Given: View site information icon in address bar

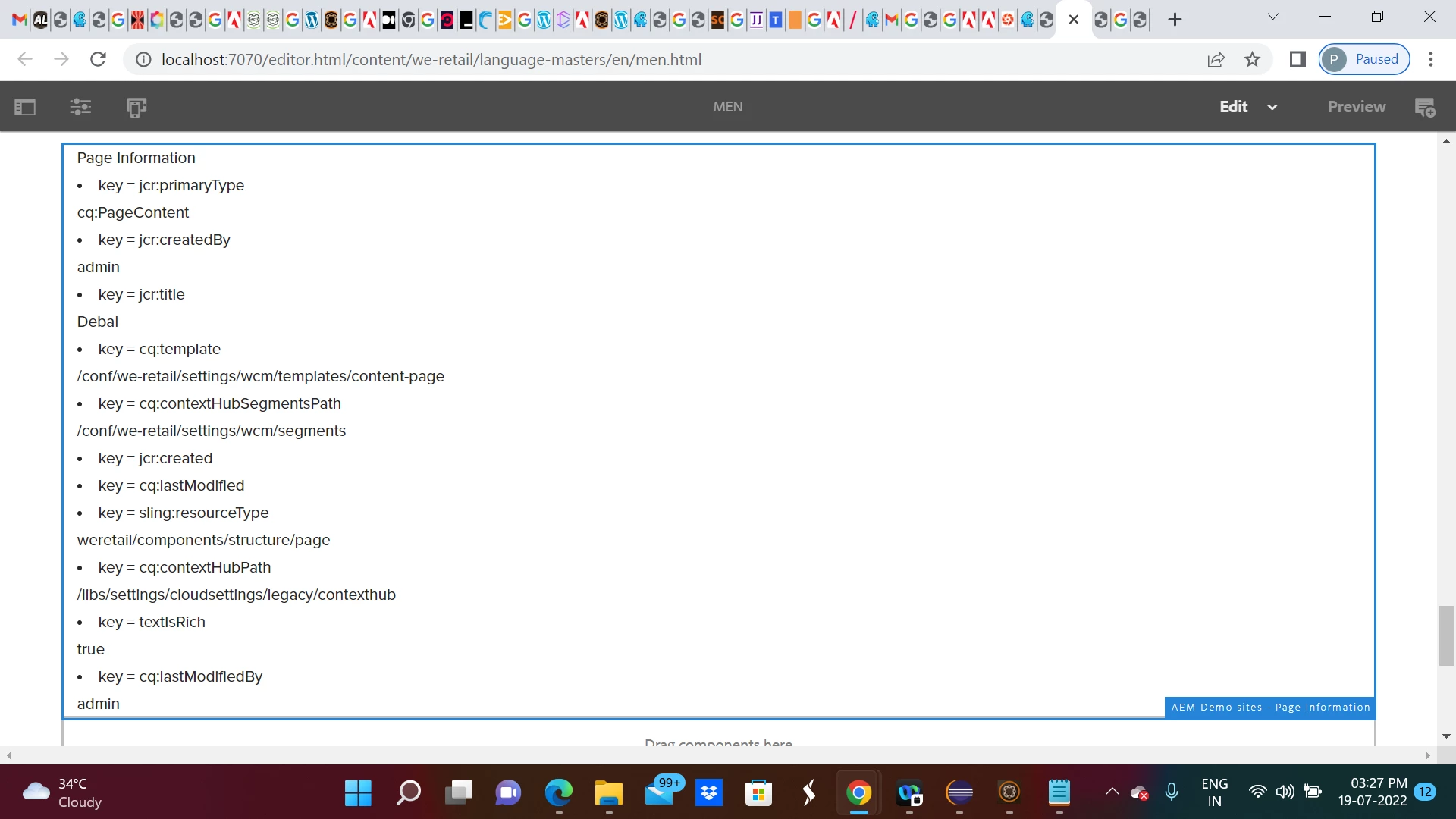Looking at the screenshot, I should coord(143,59).
